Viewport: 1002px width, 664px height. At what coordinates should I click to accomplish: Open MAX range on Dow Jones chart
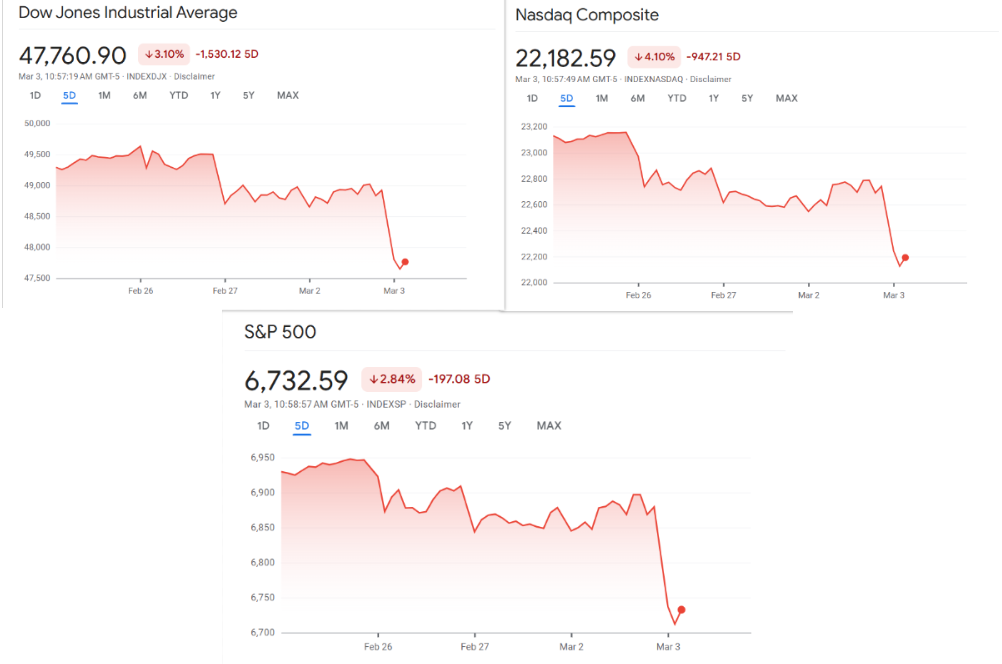pyautogui.click(x=288, y=96)
